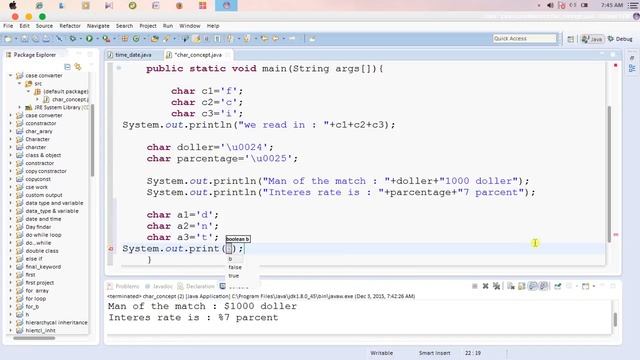Screen dimensions: 640x360
Task: Open the volume icon in the macOS menu bar
Action: 550,5
